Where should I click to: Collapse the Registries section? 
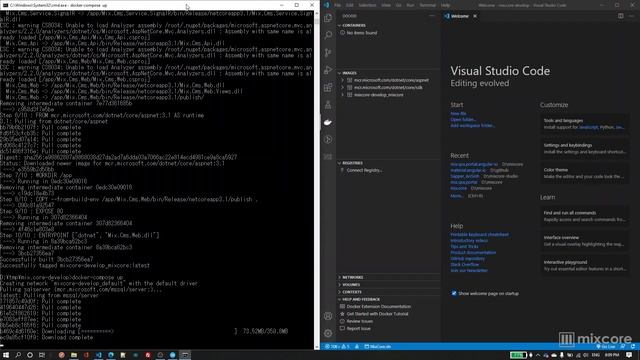coord(389,163)
